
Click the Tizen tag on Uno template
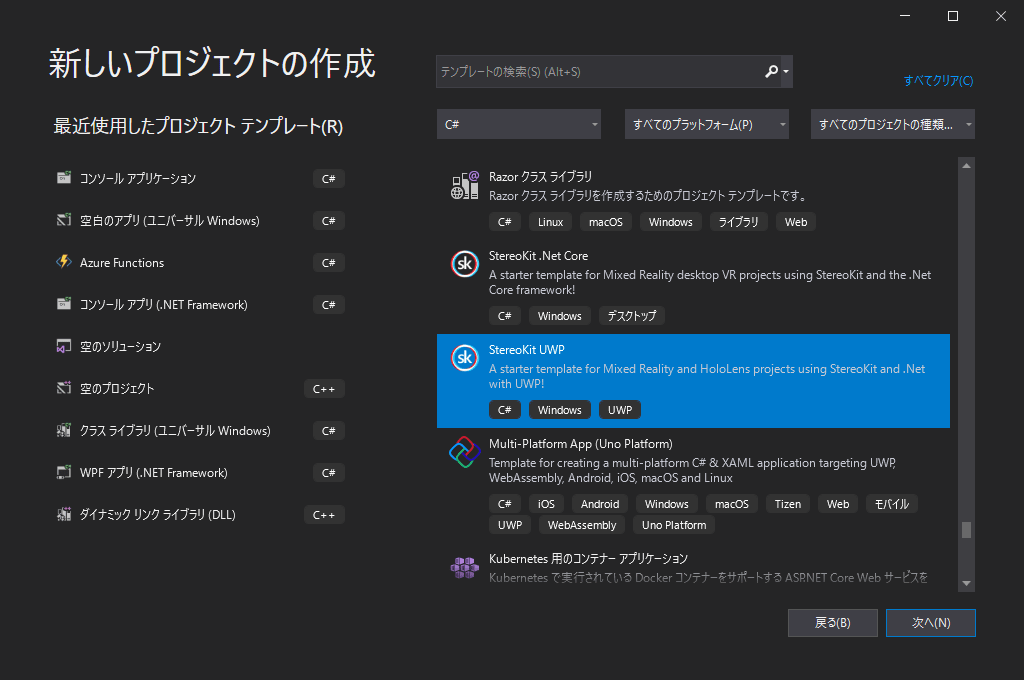point(788,504)
